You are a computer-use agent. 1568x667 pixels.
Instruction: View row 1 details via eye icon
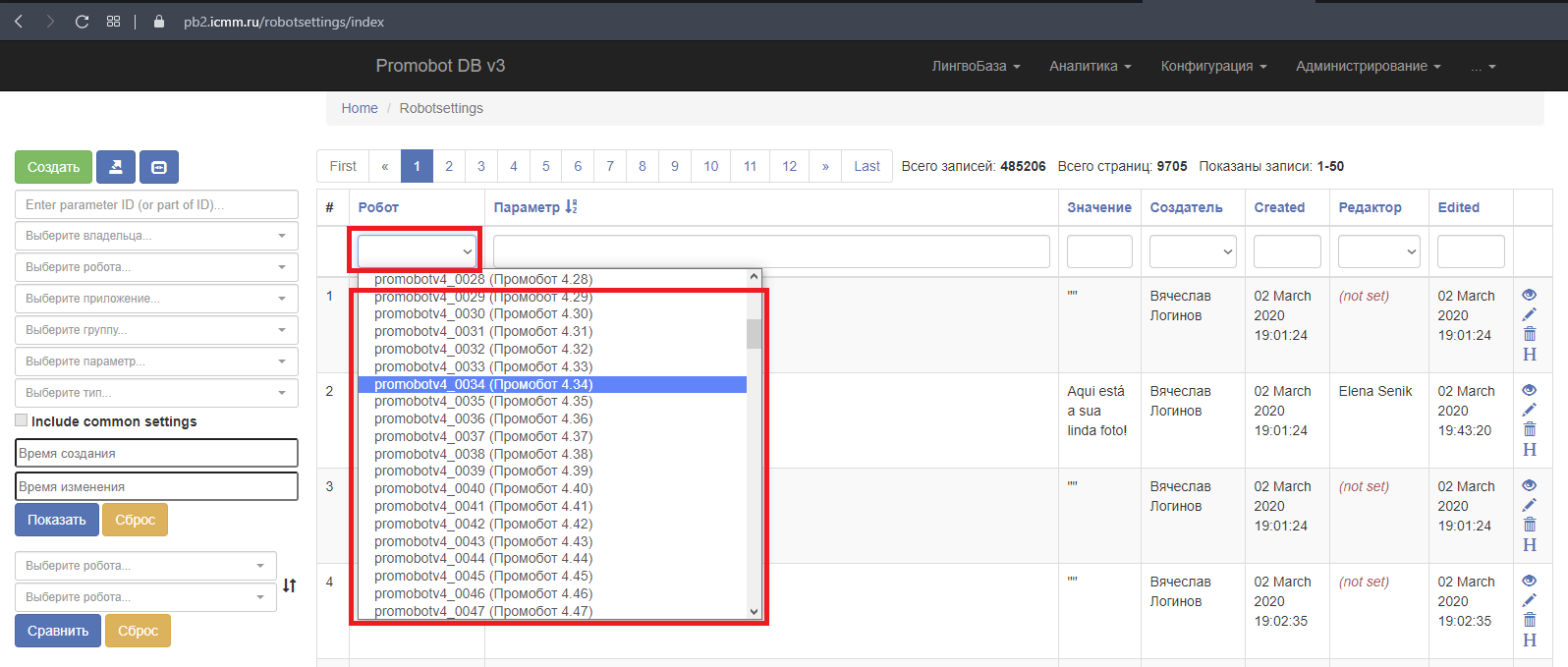[x=1529, y=295]
